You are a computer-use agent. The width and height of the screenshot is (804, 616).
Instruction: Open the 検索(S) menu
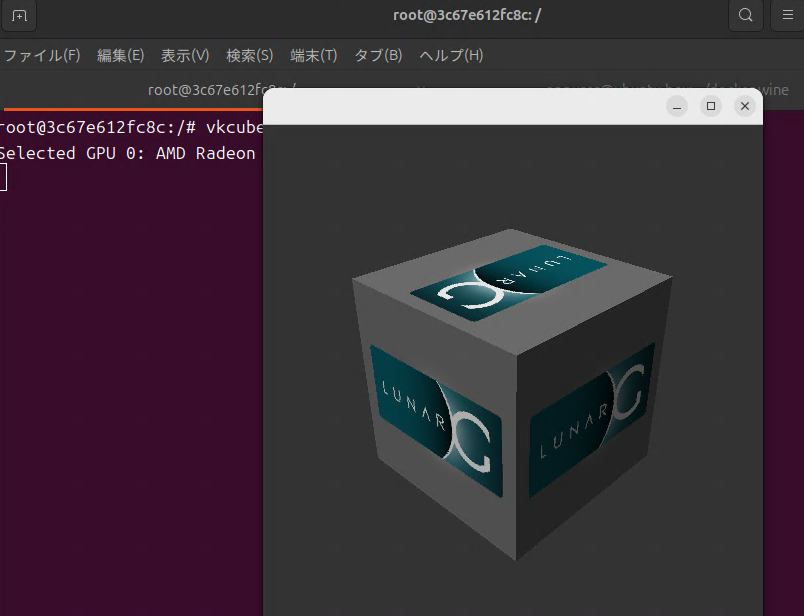click(x=249, y=55)
